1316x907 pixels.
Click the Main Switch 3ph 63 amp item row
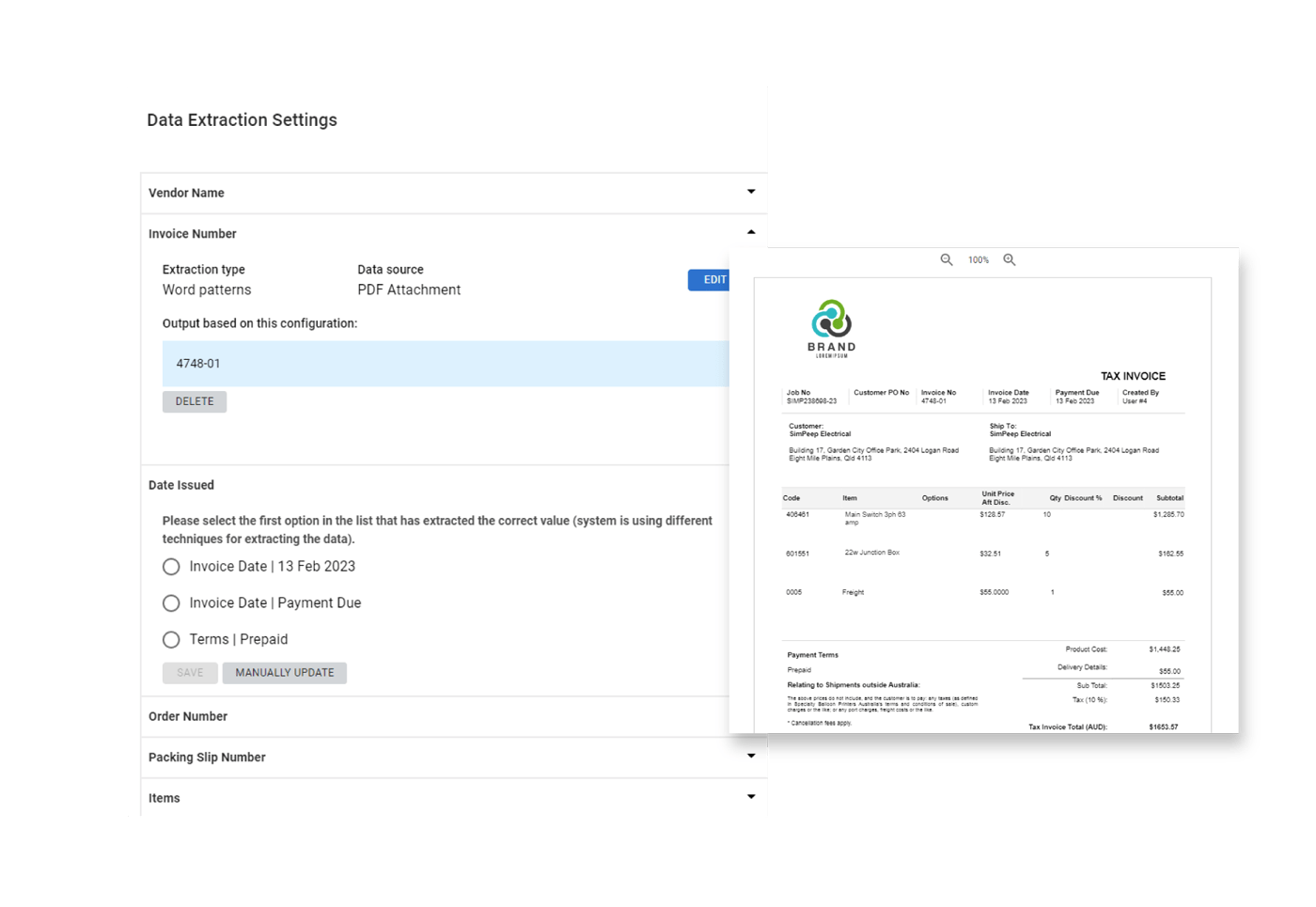tap(983, 518)
